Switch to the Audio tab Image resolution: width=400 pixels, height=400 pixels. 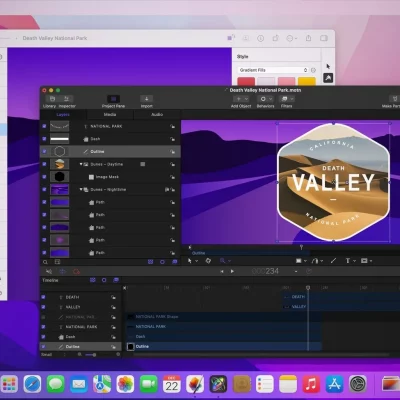[157, 114]
